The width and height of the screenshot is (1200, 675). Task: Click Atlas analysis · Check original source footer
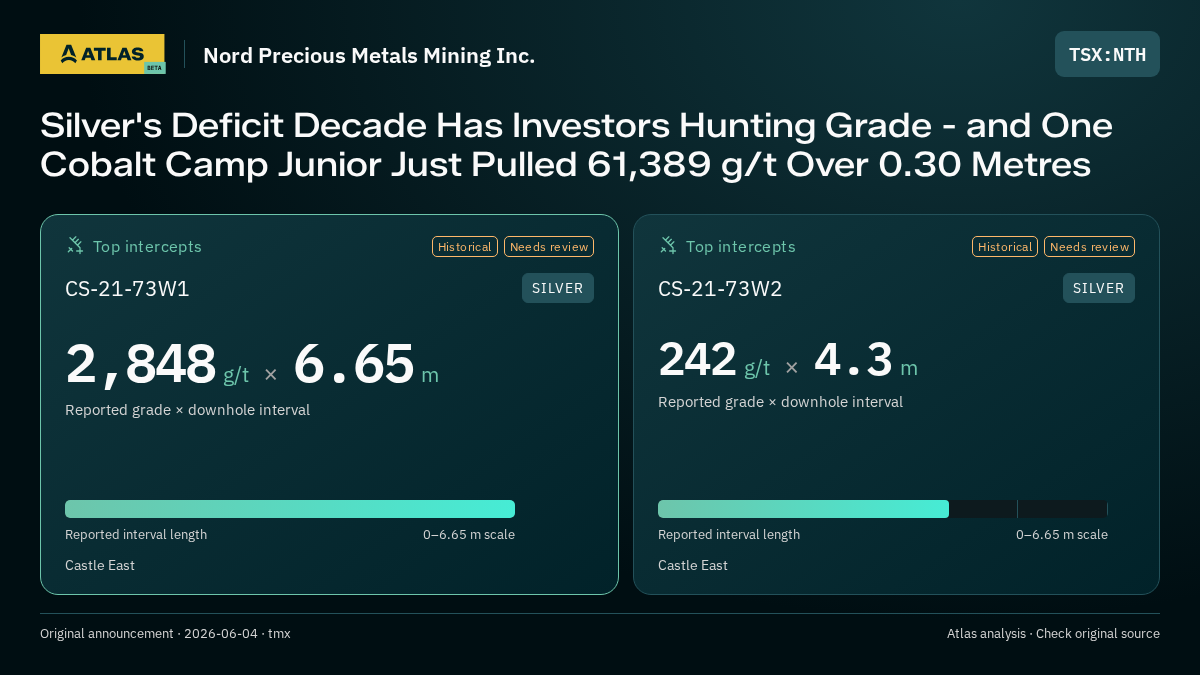tap(1053, 633)
